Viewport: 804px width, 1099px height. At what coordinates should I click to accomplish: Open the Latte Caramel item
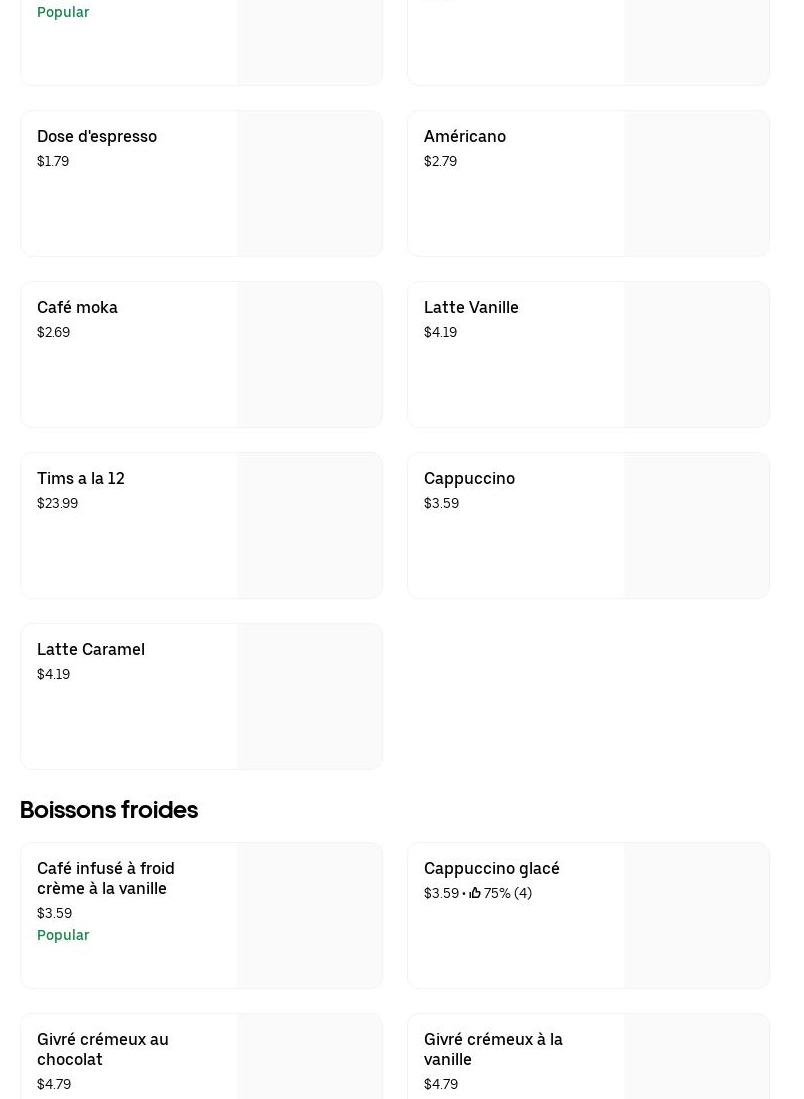(x=91, y=649)
